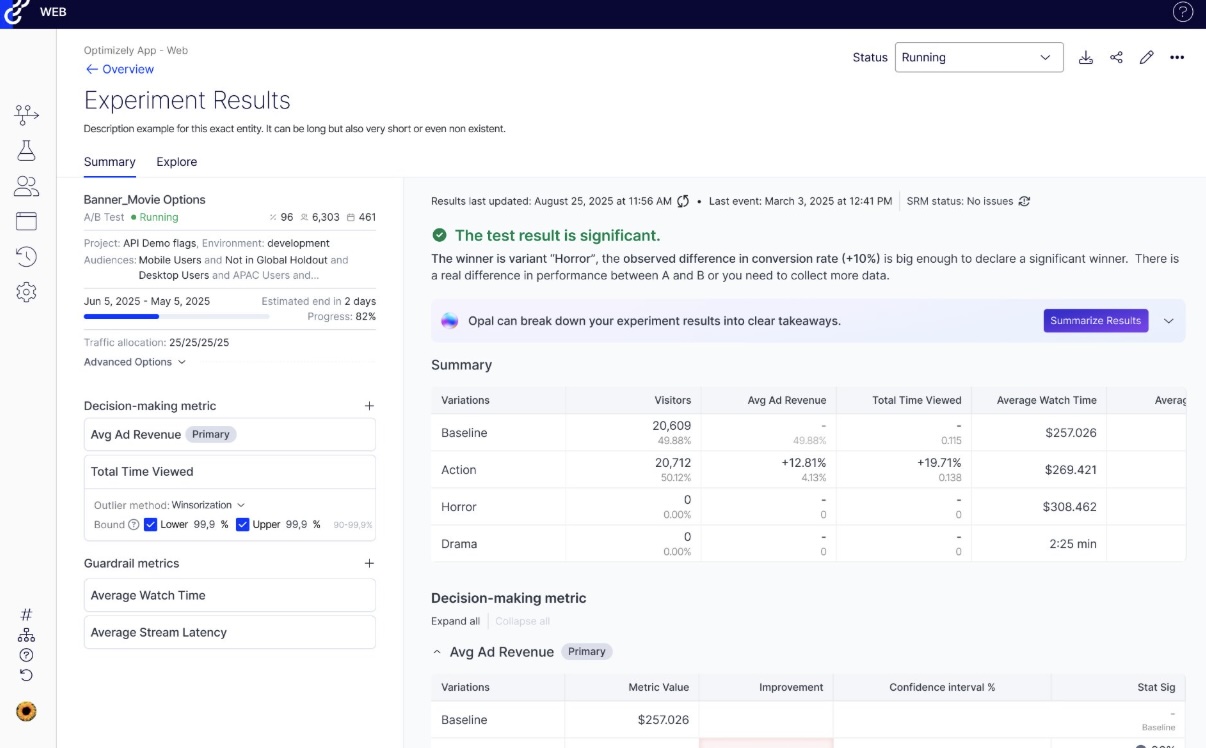1206x748 pixels.
Task: Switch to the Explore tab
Action: point(176,162)
